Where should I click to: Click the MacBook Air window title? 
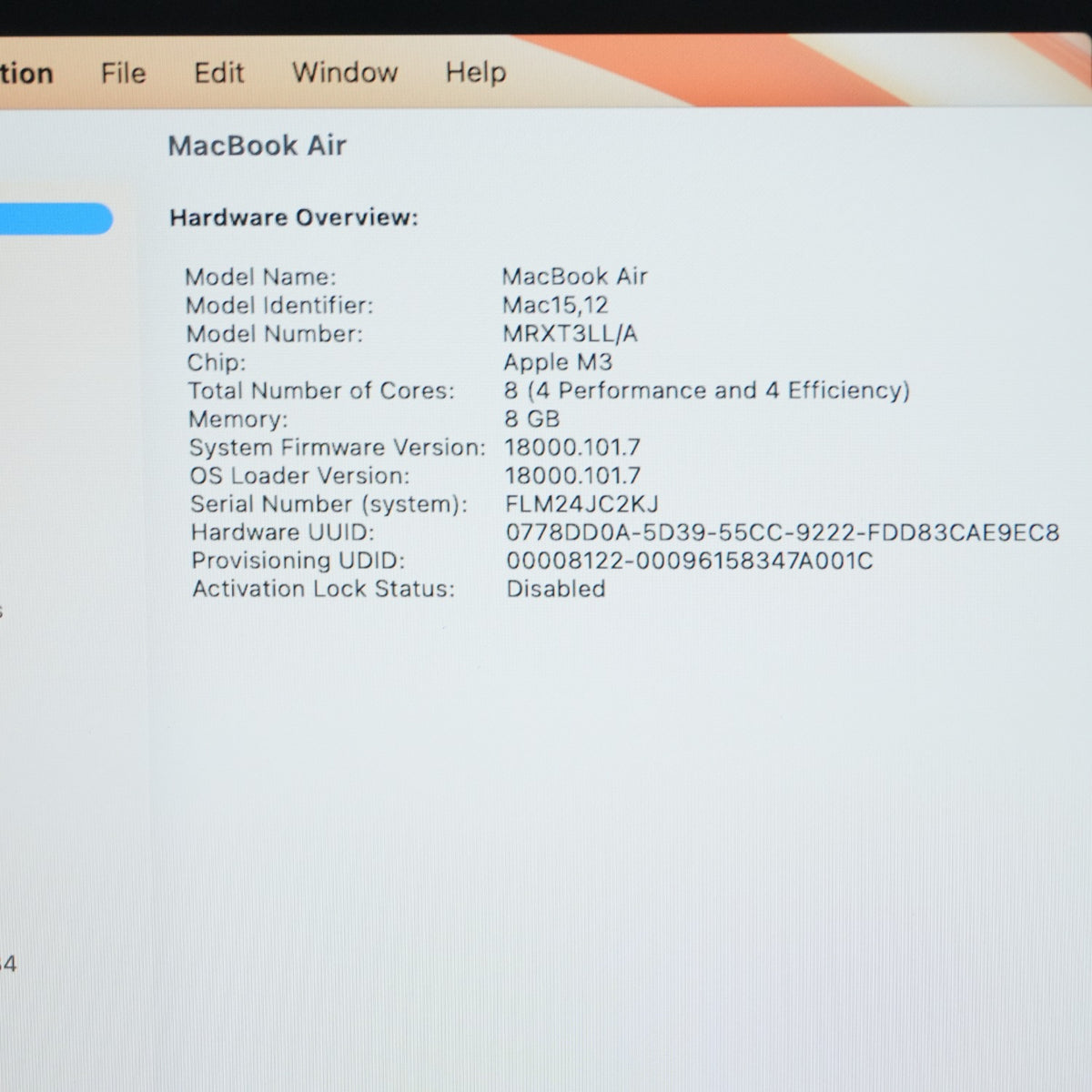click(258, 146)
